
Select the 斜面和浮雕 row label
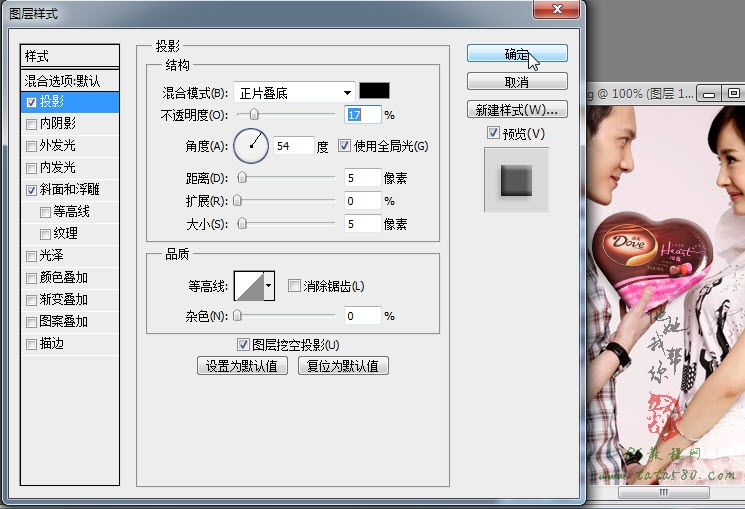[x=70, y=190]
